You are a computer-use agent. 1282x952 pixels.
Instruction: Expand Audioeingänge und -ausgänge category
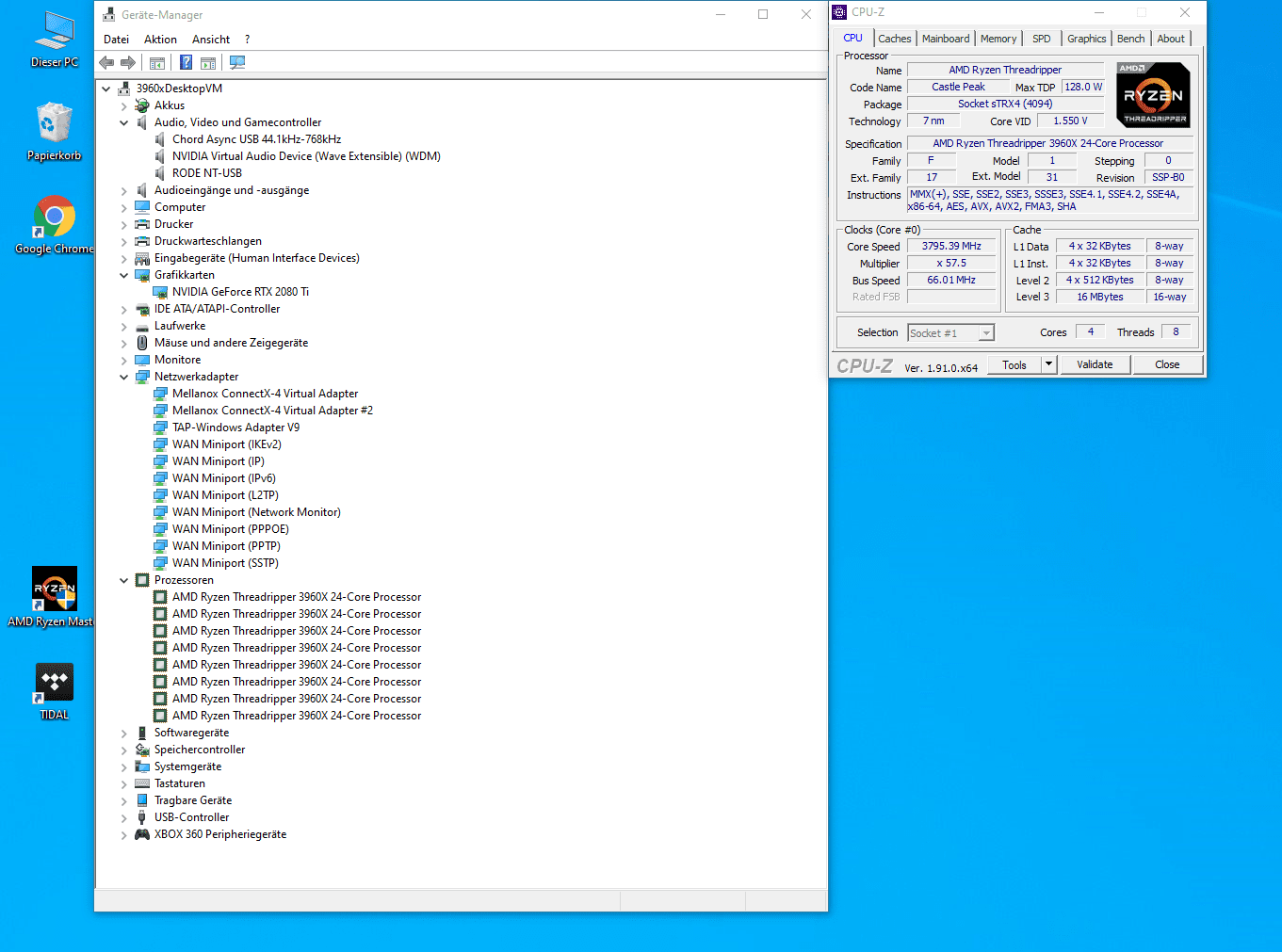click(x=123, y=190)
